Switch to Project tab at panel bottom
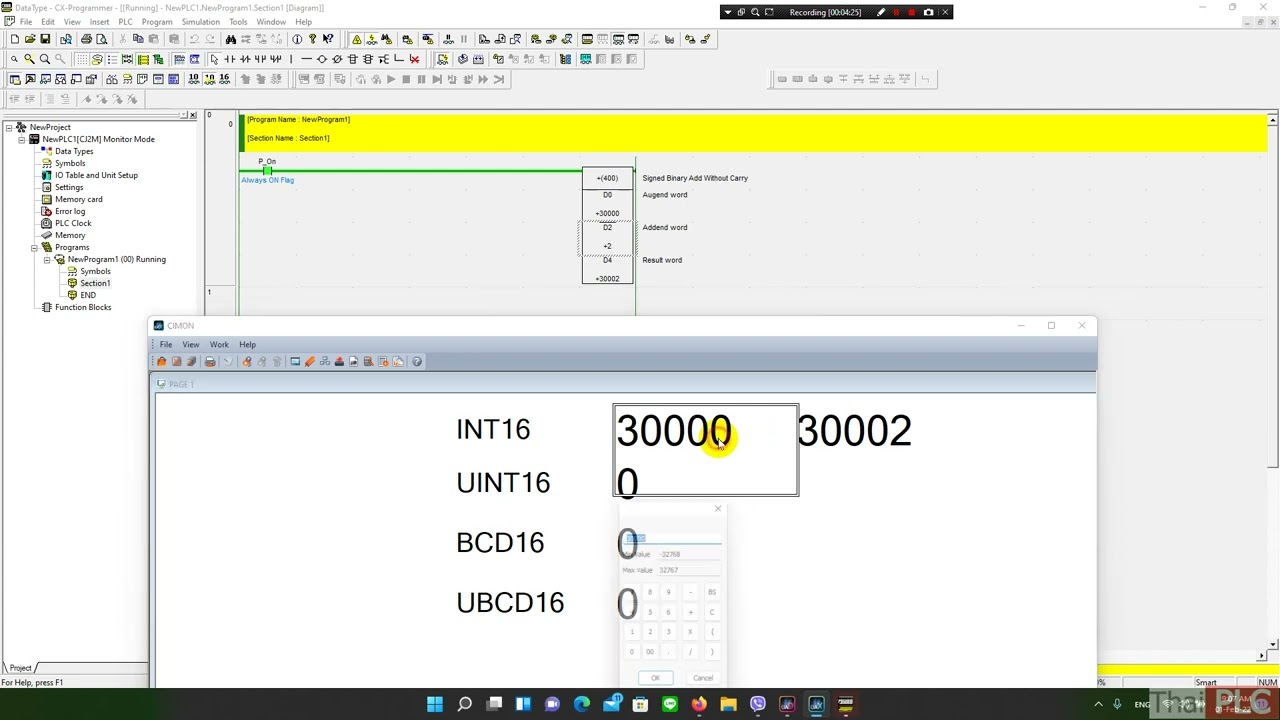 (x=20, y=667)
